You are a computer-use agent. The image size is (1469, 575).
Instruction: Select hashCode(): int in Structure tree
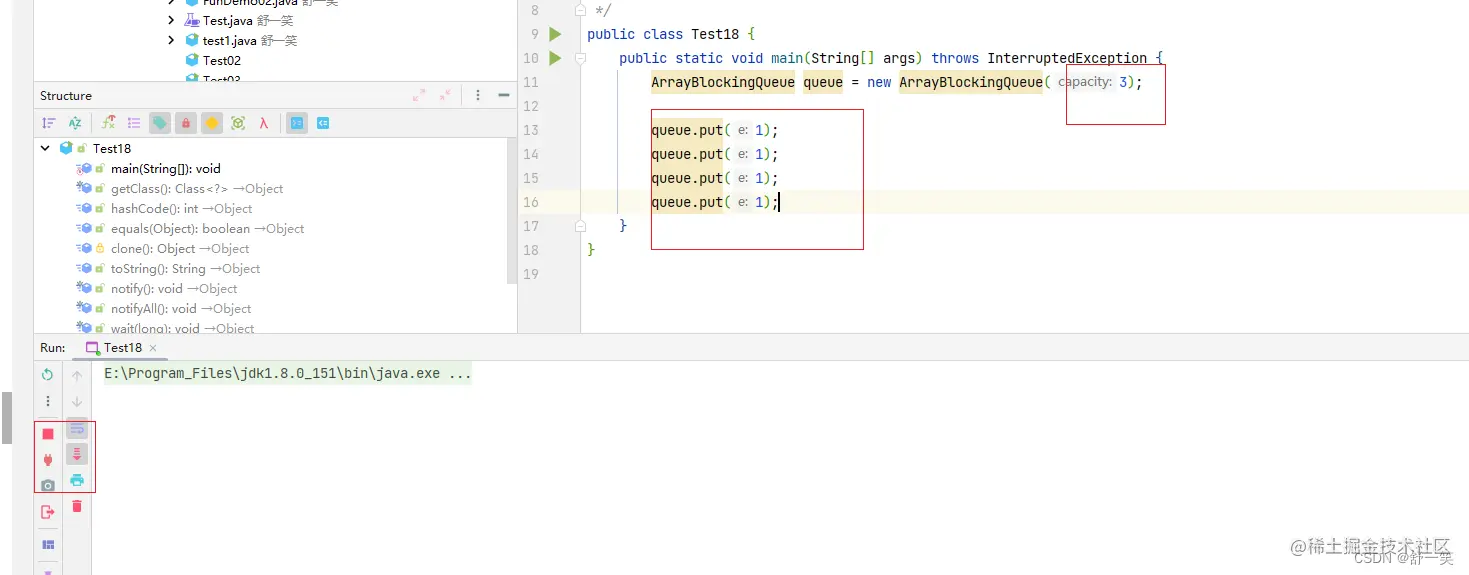[x=181, y=208]
